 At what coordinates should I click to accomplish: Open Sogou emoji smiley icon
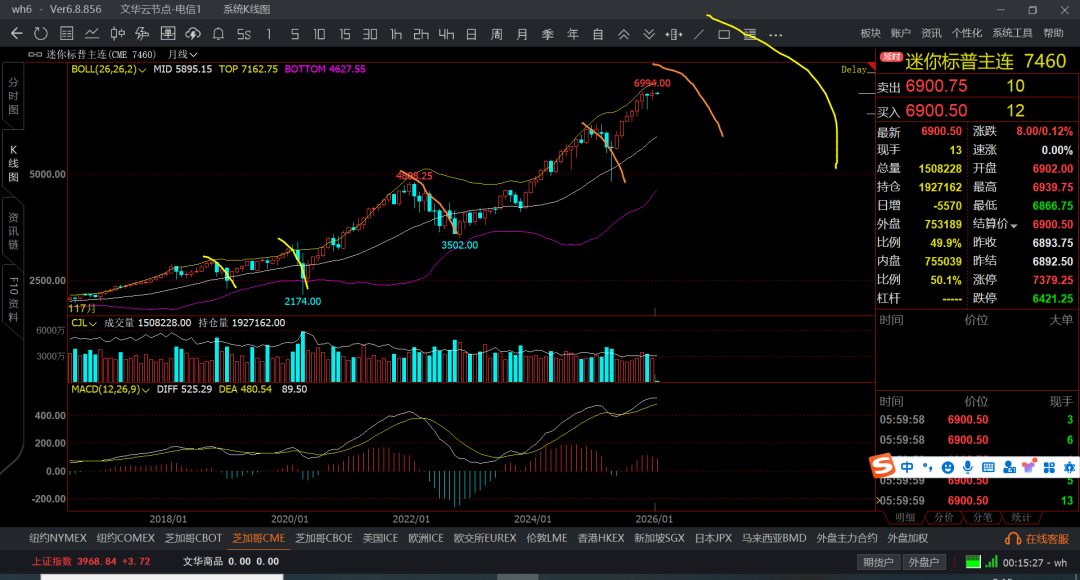click(948, 467)
